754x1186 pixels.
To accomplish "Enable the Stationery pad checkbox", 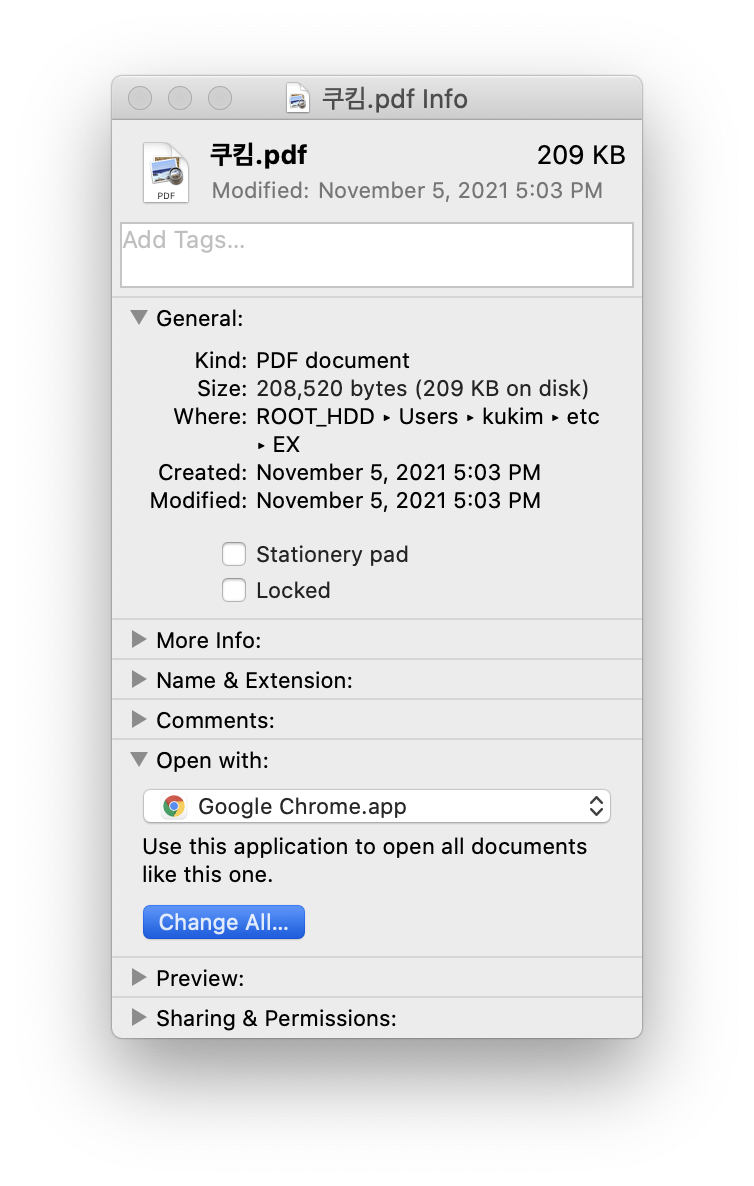I will click(x=234, y=554).
